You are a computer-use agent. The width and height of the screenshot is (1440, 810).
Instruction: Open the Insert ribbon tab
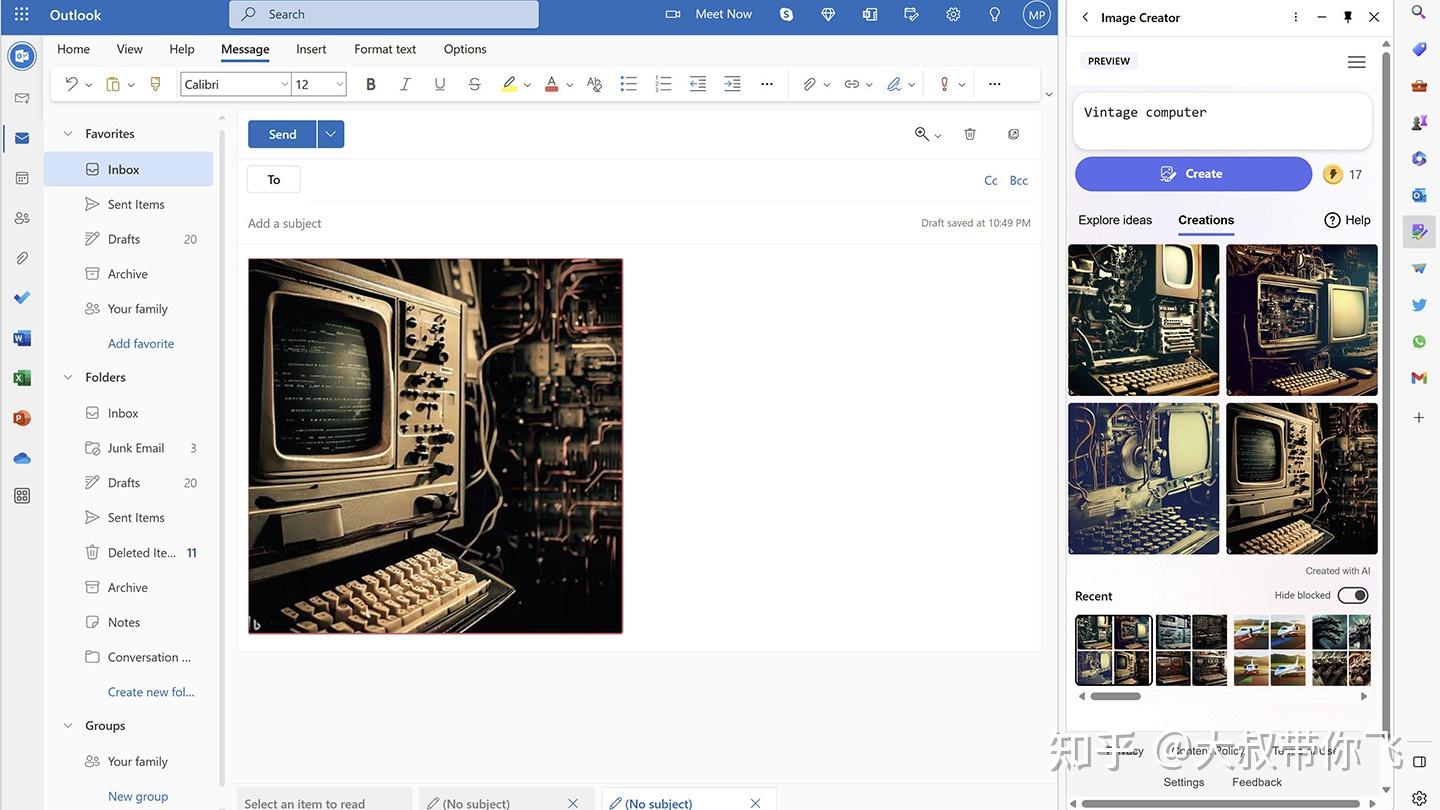click(x=310, y=48)
